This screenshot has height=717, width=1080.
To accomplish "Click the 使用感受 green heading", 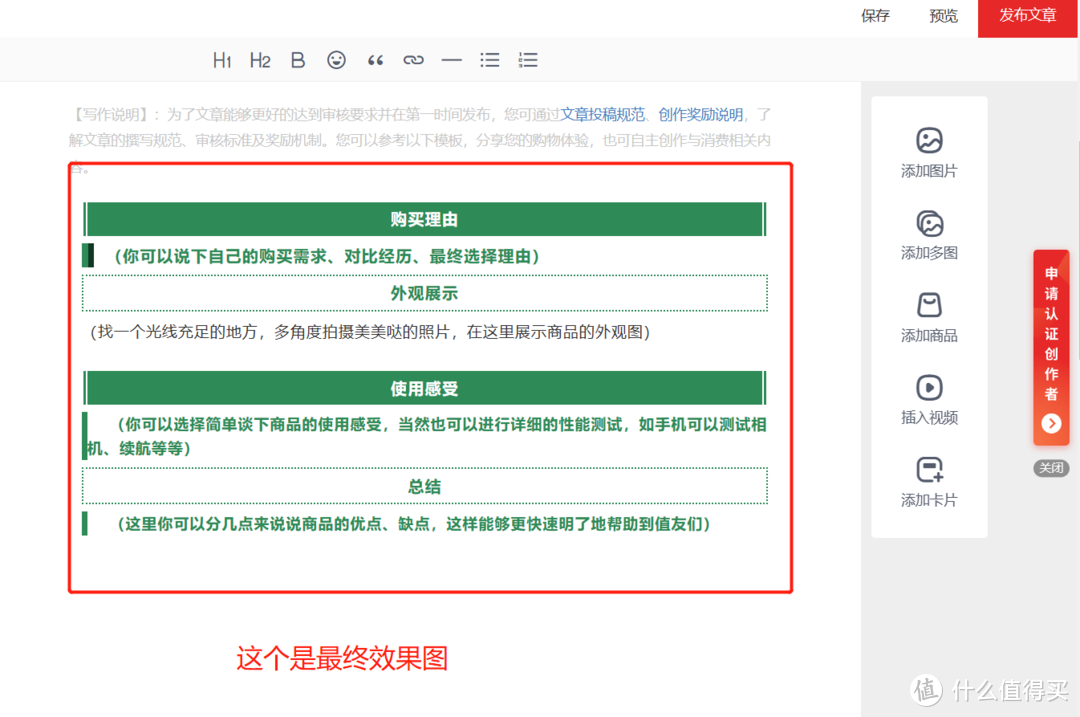I will [x=424, y=388].
